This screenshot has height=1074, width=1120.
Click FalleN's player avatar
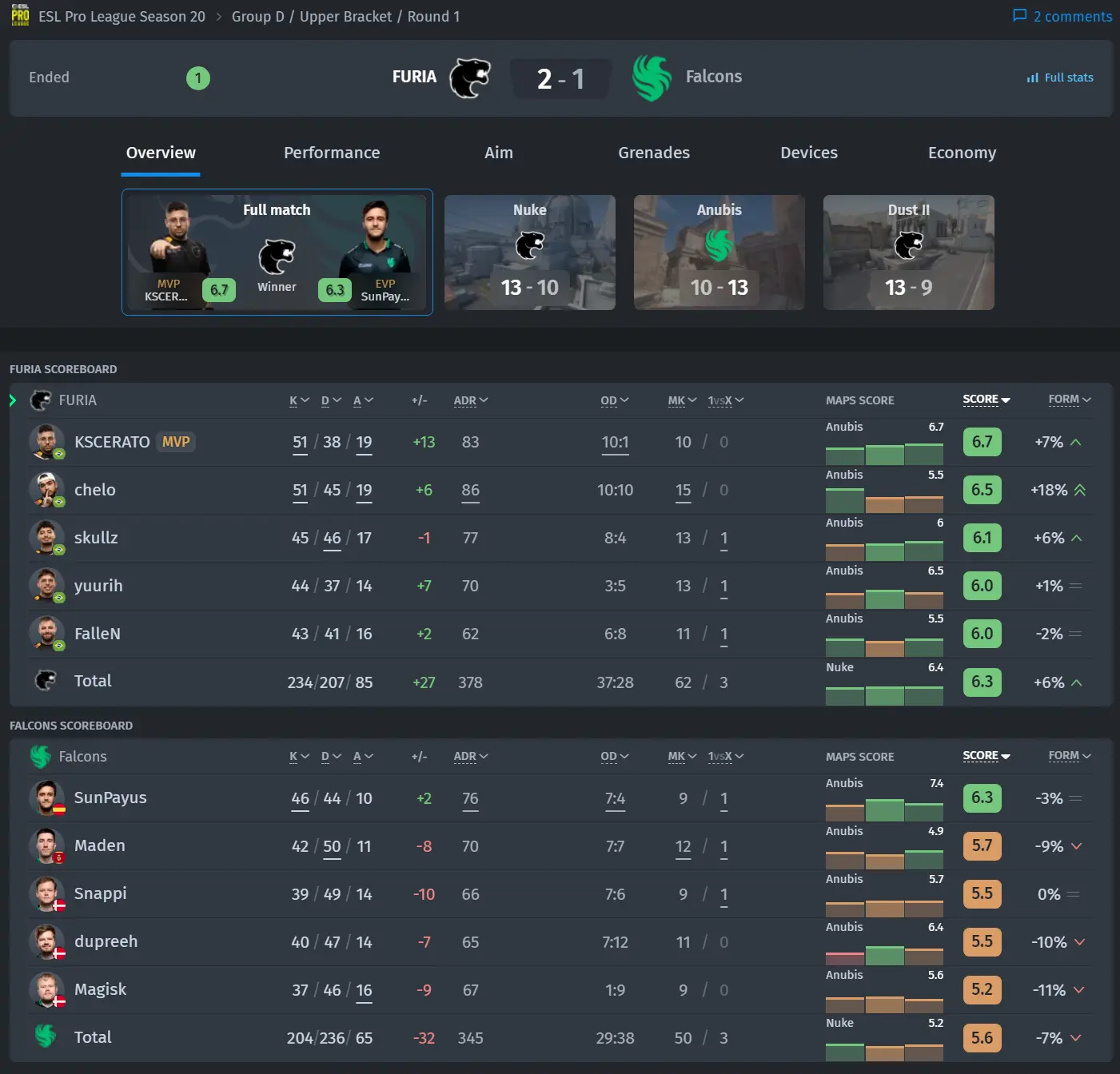(x=46, y=633)
